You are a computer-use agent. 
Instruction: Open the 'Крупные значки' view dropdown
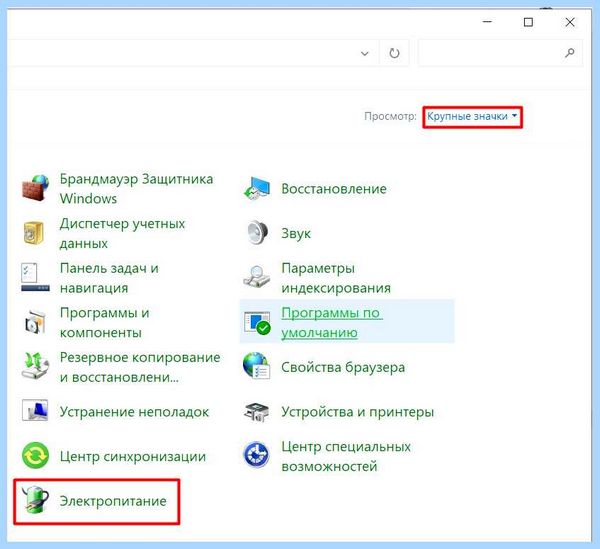point(472,116)
